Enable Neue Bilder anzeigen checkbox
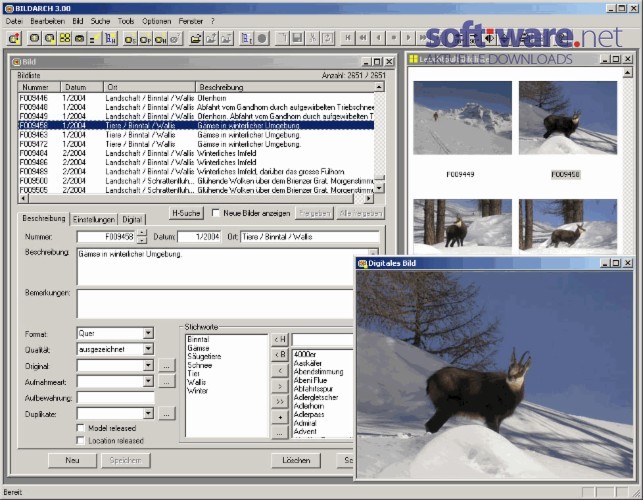643x500 pixels. coord(216,213)
